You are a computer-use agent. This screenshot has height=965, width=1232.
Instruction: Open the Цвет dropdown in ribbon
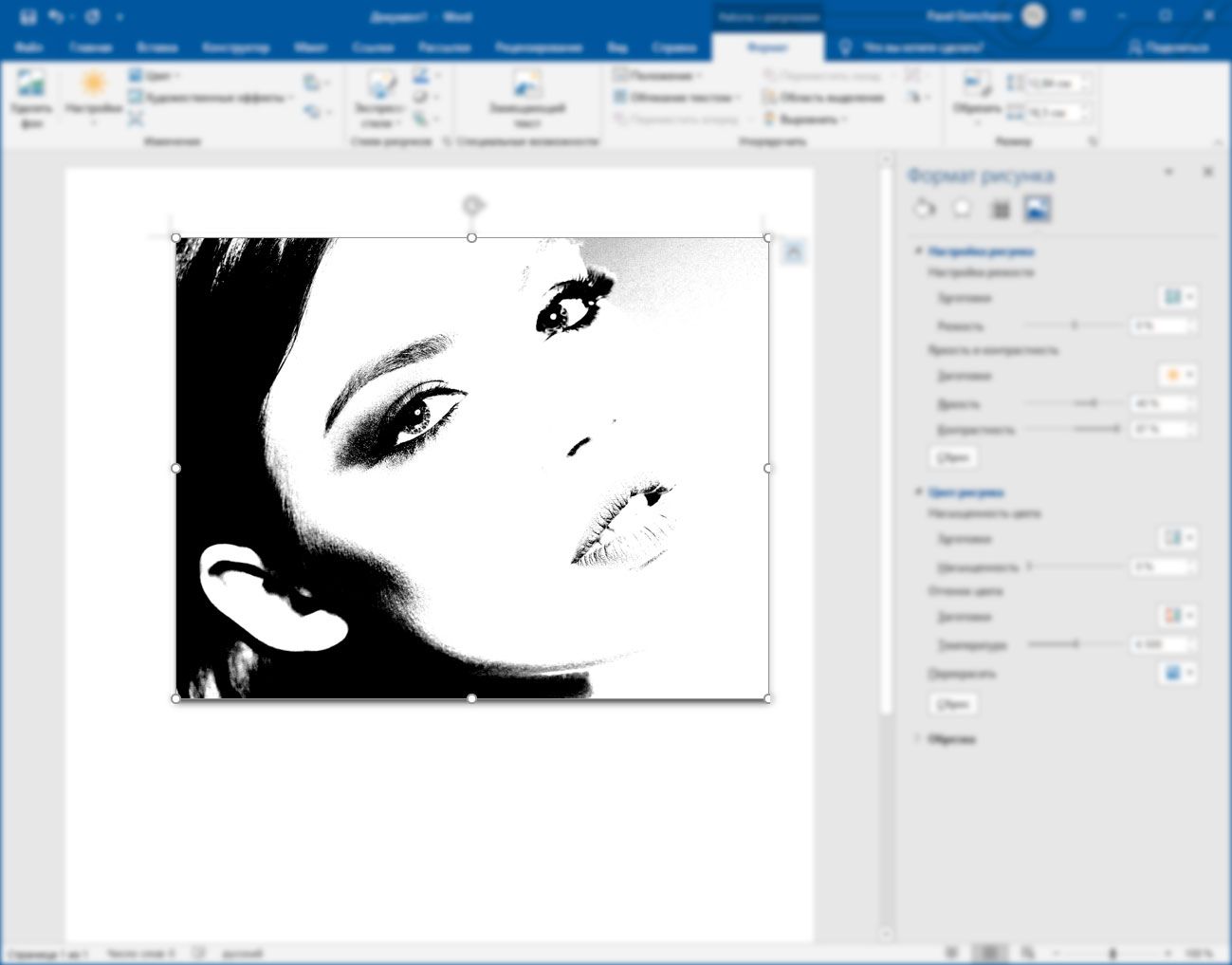156,76
